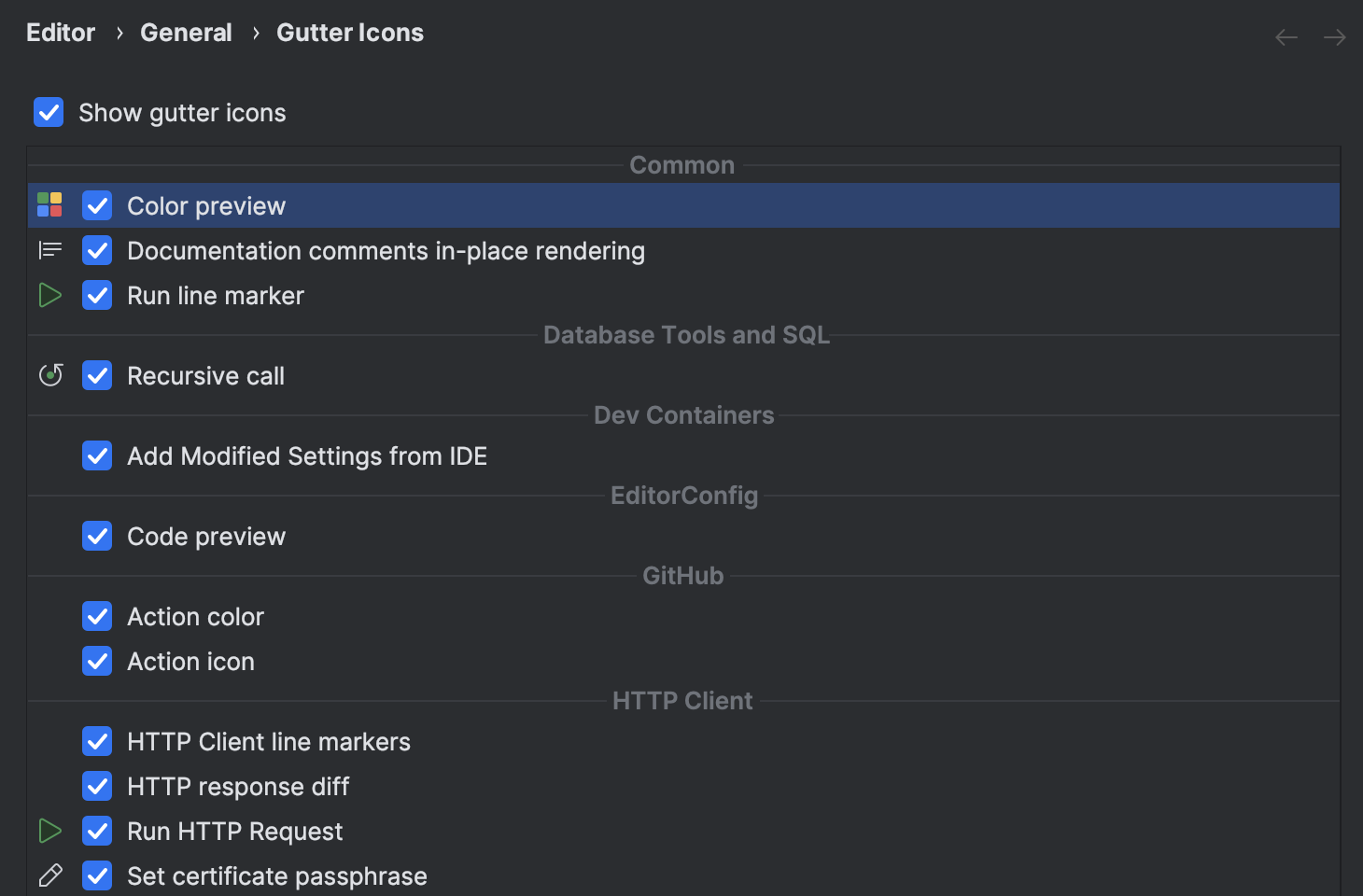1363x896 pixels.
Task: Click the back navigation arrow at top right
Action: pyautogui.click(x=1286, y=36)
